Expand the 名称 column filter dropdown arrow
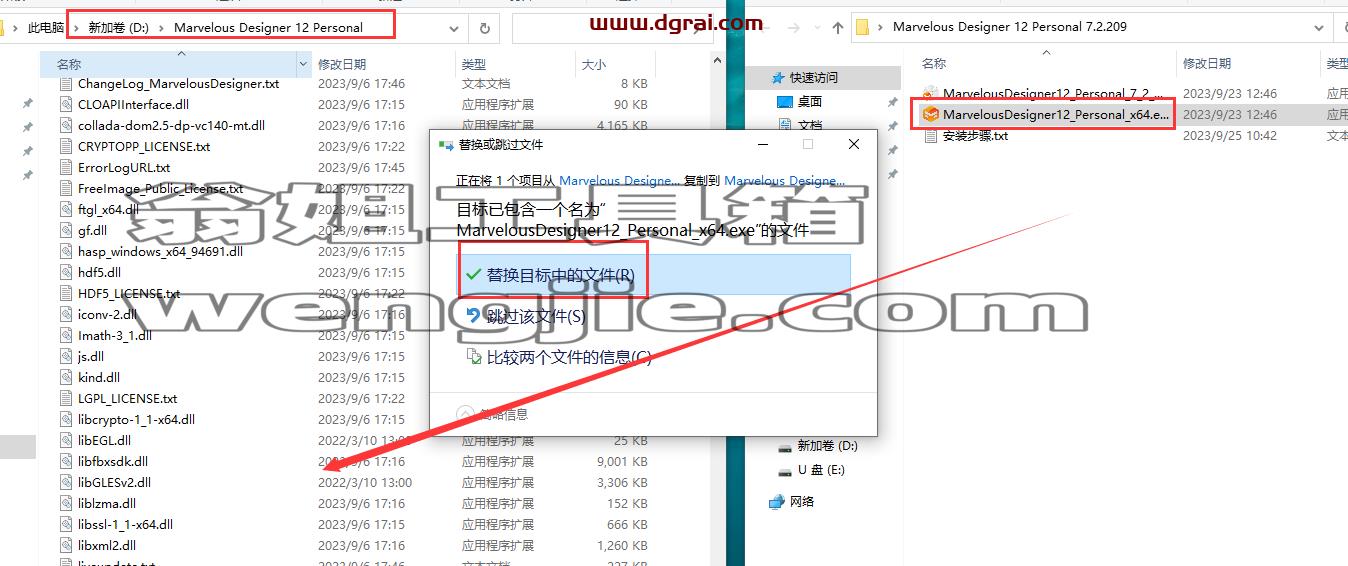Viewport: 1348px width, 566px height. (x=304, y=64)
